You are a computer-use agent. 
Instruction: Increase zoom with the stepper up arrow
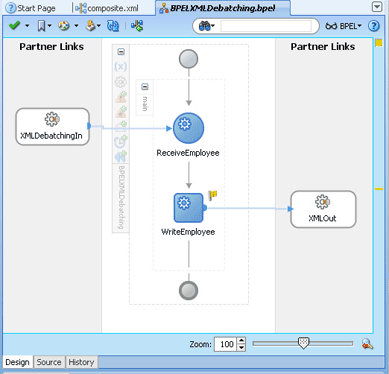click(x=242, y=341)
